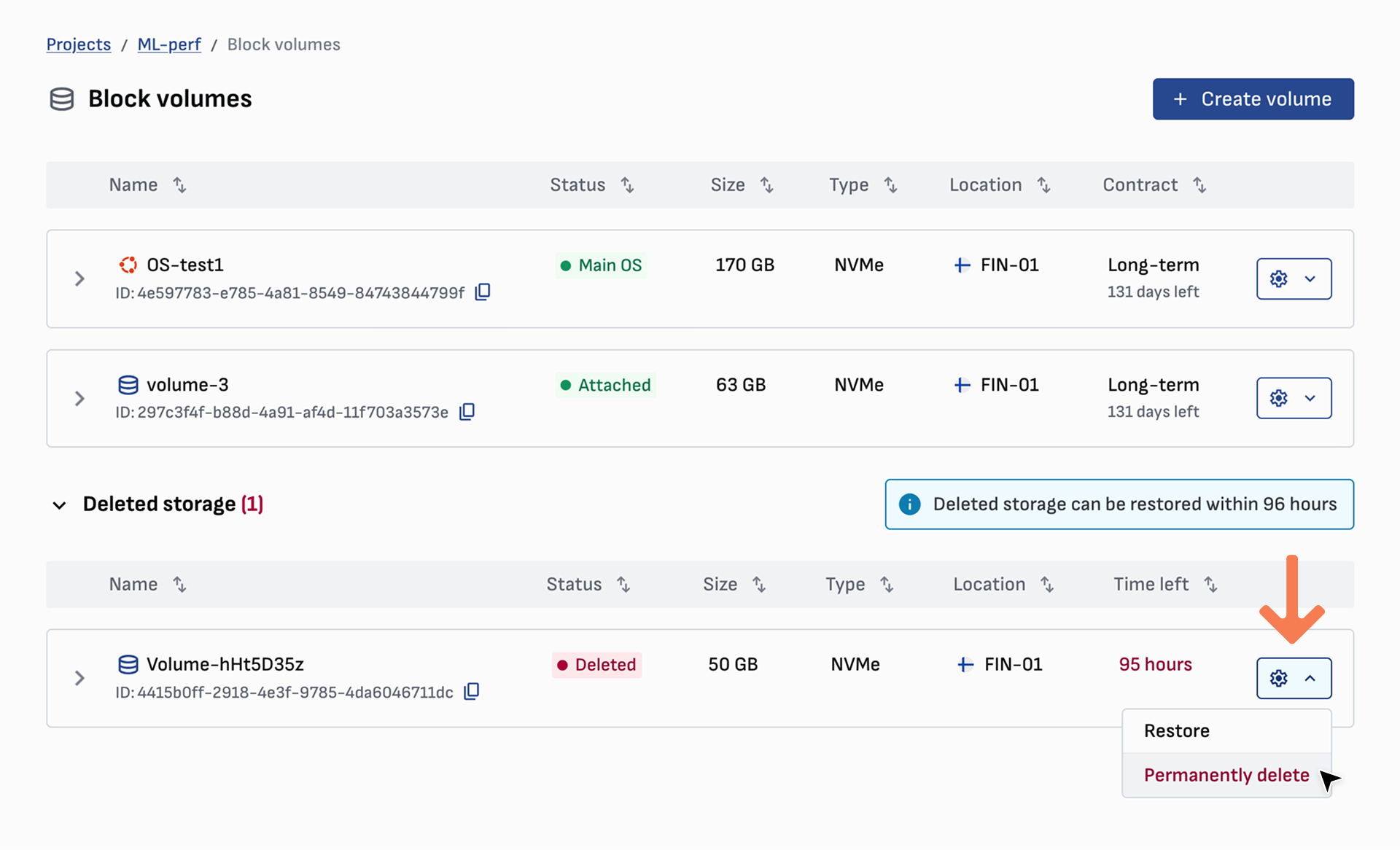This screenshot has height=850, width=1400.
Task: Click the Create volume button
Action: click(1253, 99)
